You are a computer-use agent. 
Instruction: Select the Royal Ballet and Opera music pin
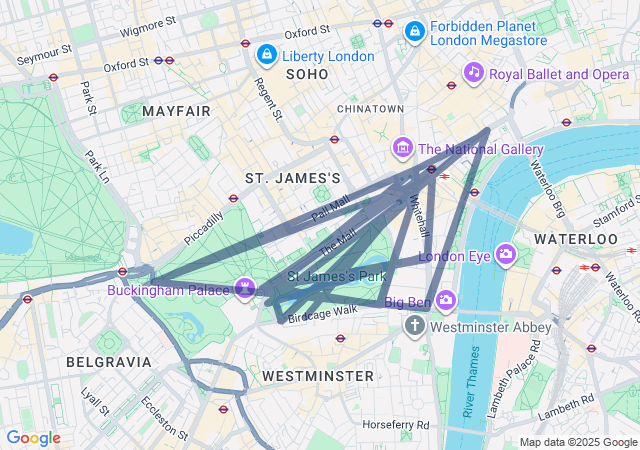point(474,73)
